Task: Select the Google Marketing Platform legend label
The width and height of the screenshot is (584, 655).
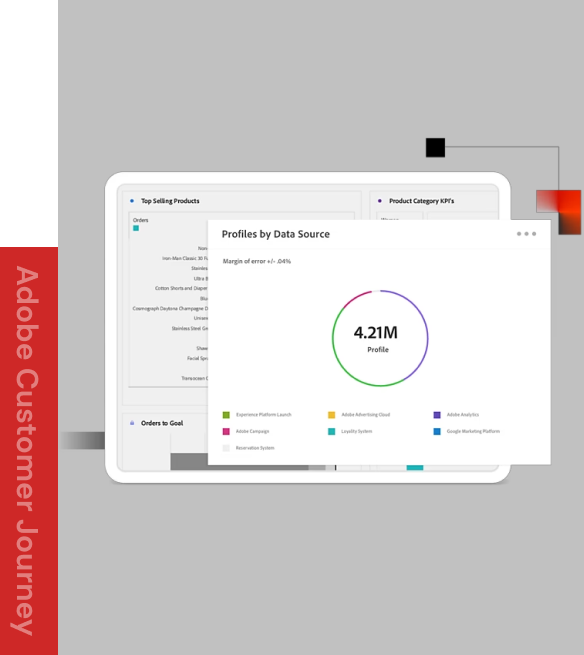Action: [473, 432]
